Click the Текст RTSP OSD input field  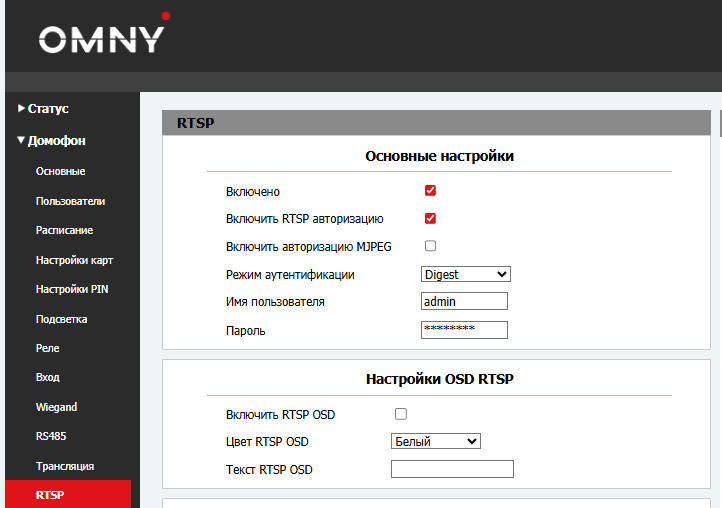(x=452, y=469)
